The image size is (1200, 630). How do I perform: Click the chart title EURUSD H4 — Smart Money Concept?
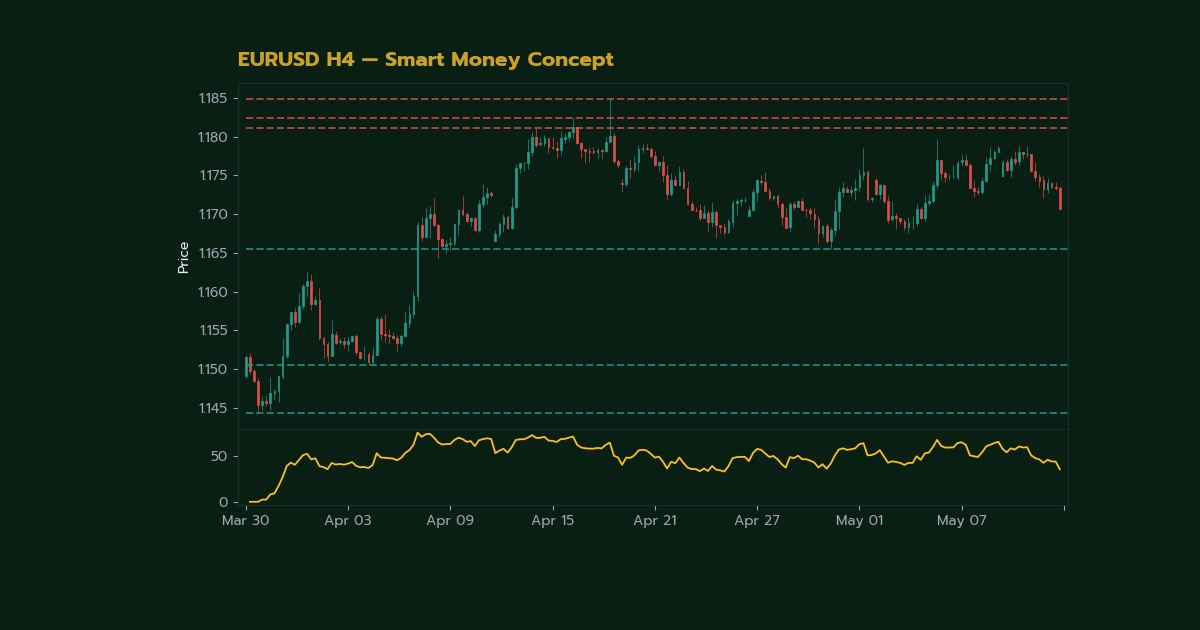click(x=425, y=60)
